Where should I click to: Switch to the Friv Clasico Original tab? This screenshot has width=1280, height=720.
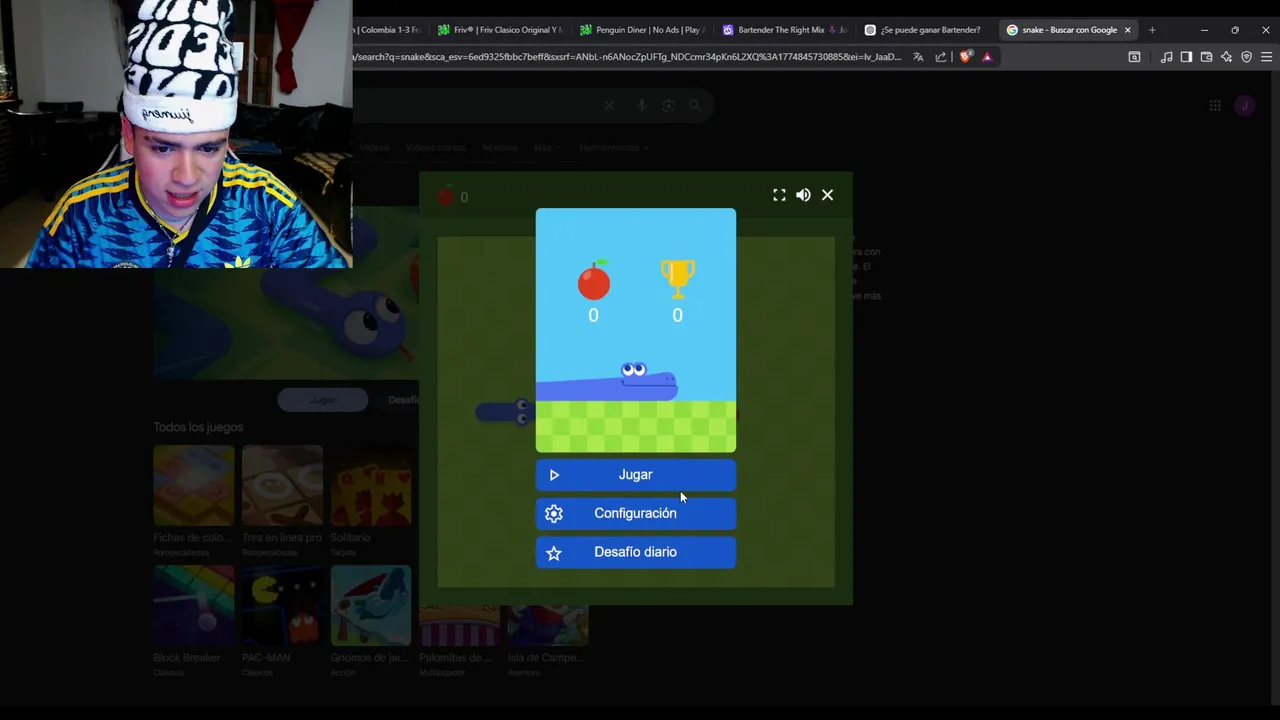pyautogui.click(x=499, y=30)
